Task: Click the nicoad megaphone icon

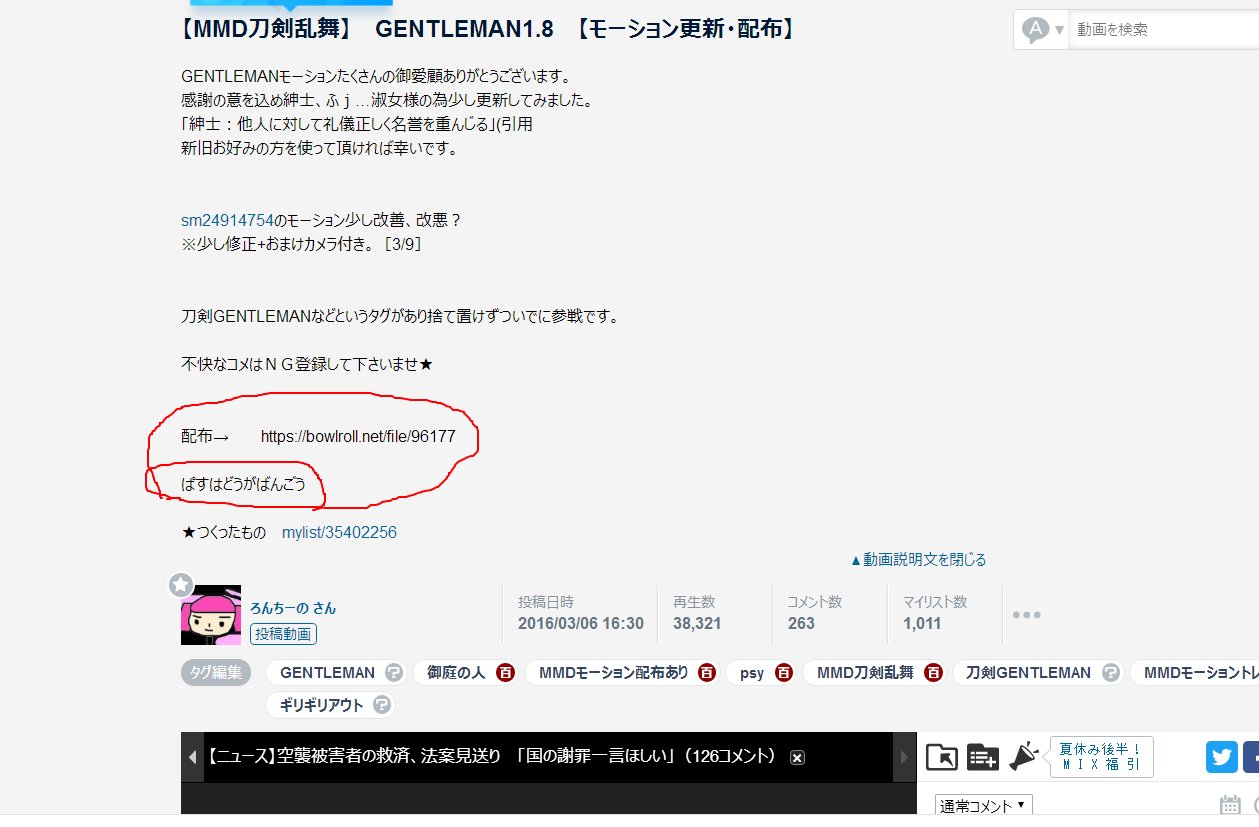Action: [1021, 758]
